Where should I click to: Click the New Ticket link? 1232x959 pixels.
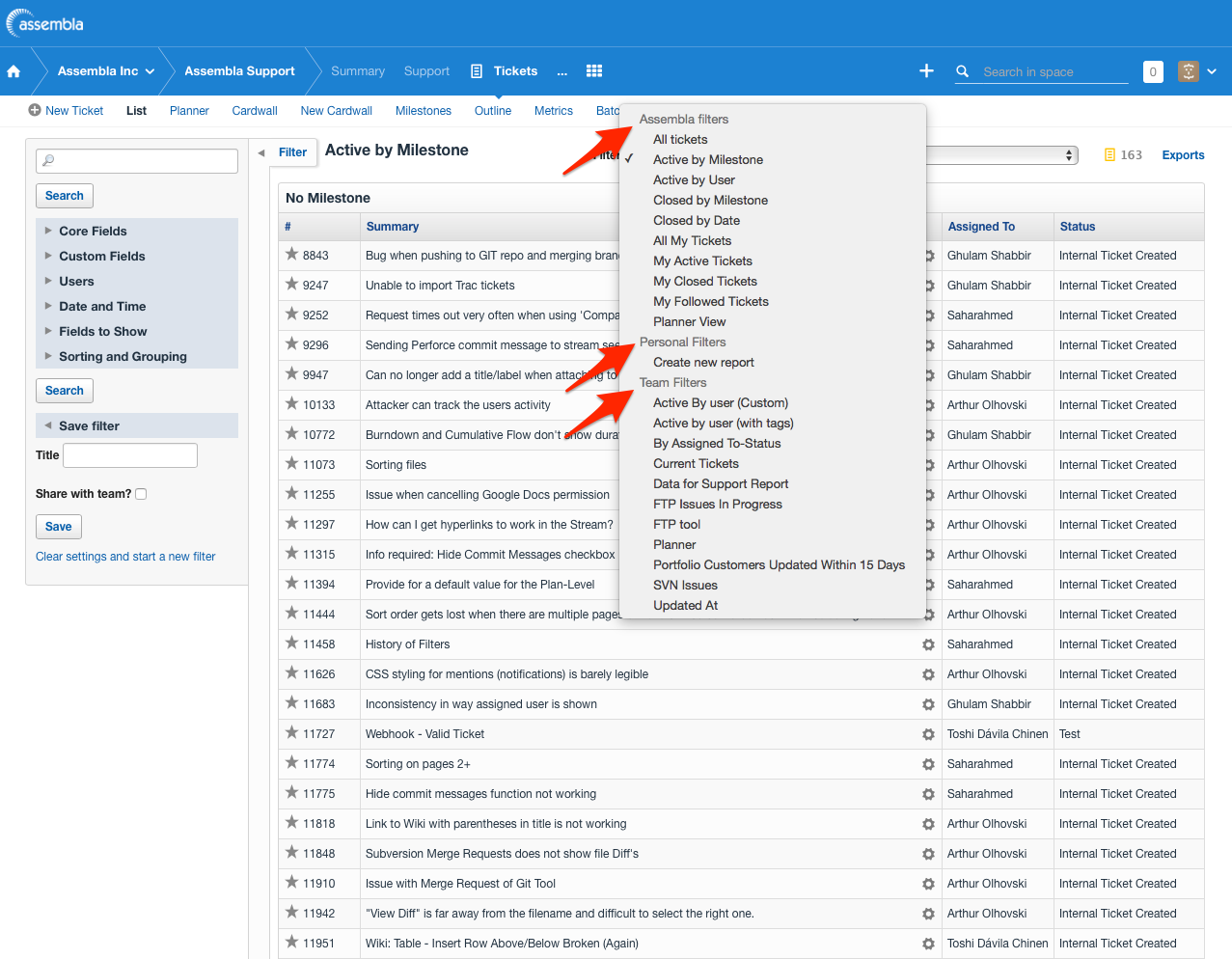pyautogui.click(x=74, y=111)
